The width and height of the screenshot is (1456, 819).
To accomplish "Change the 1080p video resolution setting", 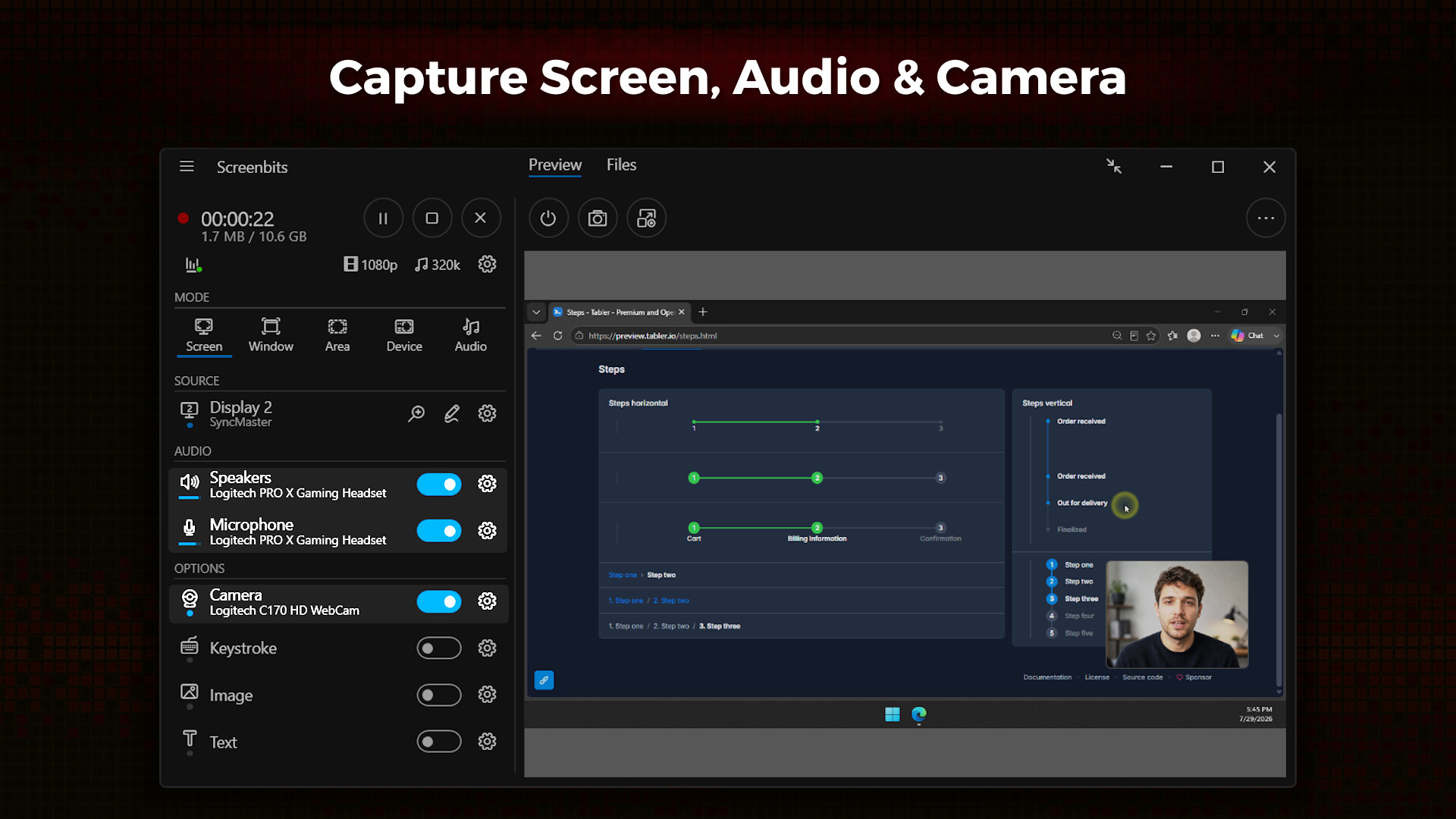I will (x=371, y=265).
